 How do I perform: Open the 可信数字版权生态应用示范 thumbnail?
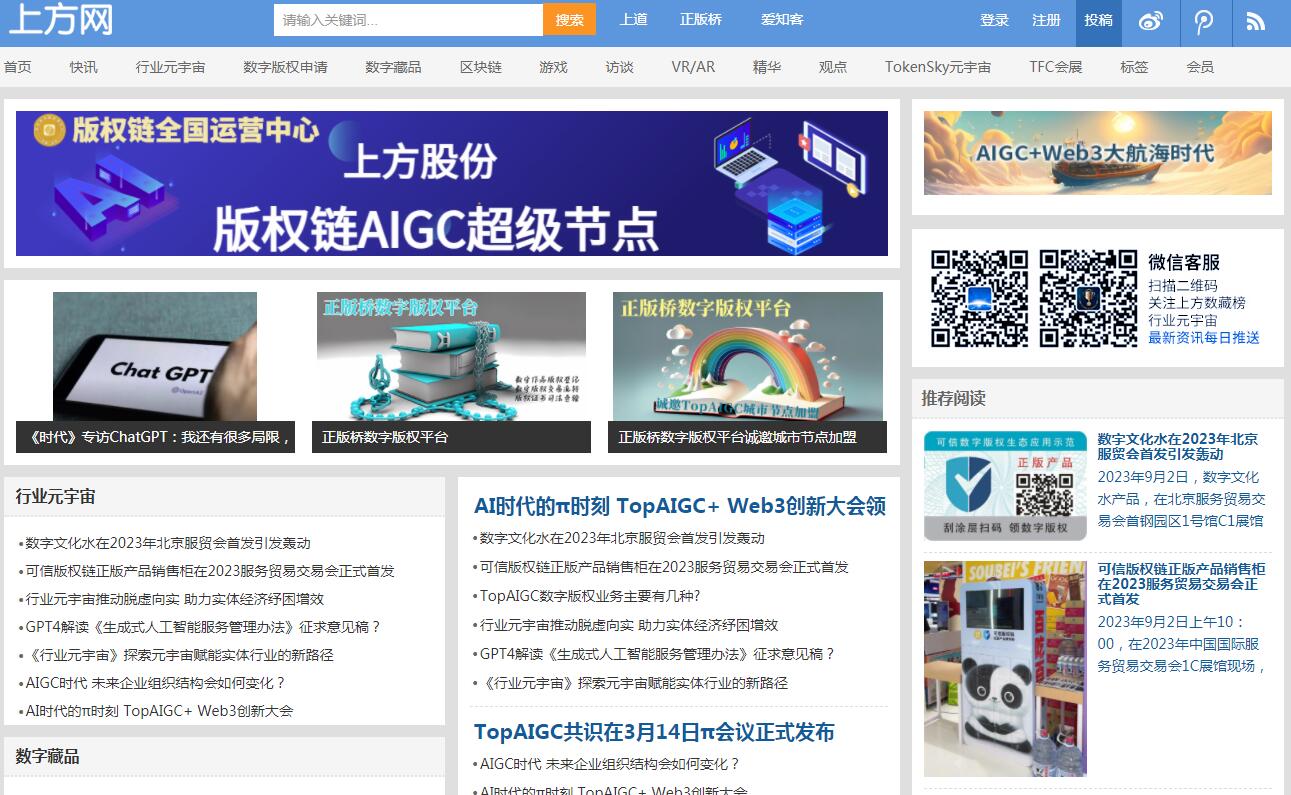click(1005, 486)
